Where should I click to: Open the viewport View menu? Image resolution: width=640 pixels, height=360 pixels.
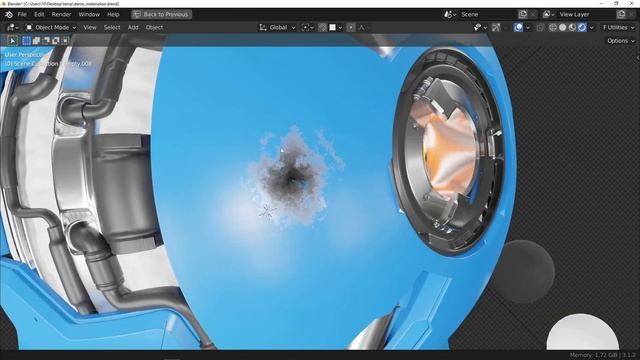point(90,27)
